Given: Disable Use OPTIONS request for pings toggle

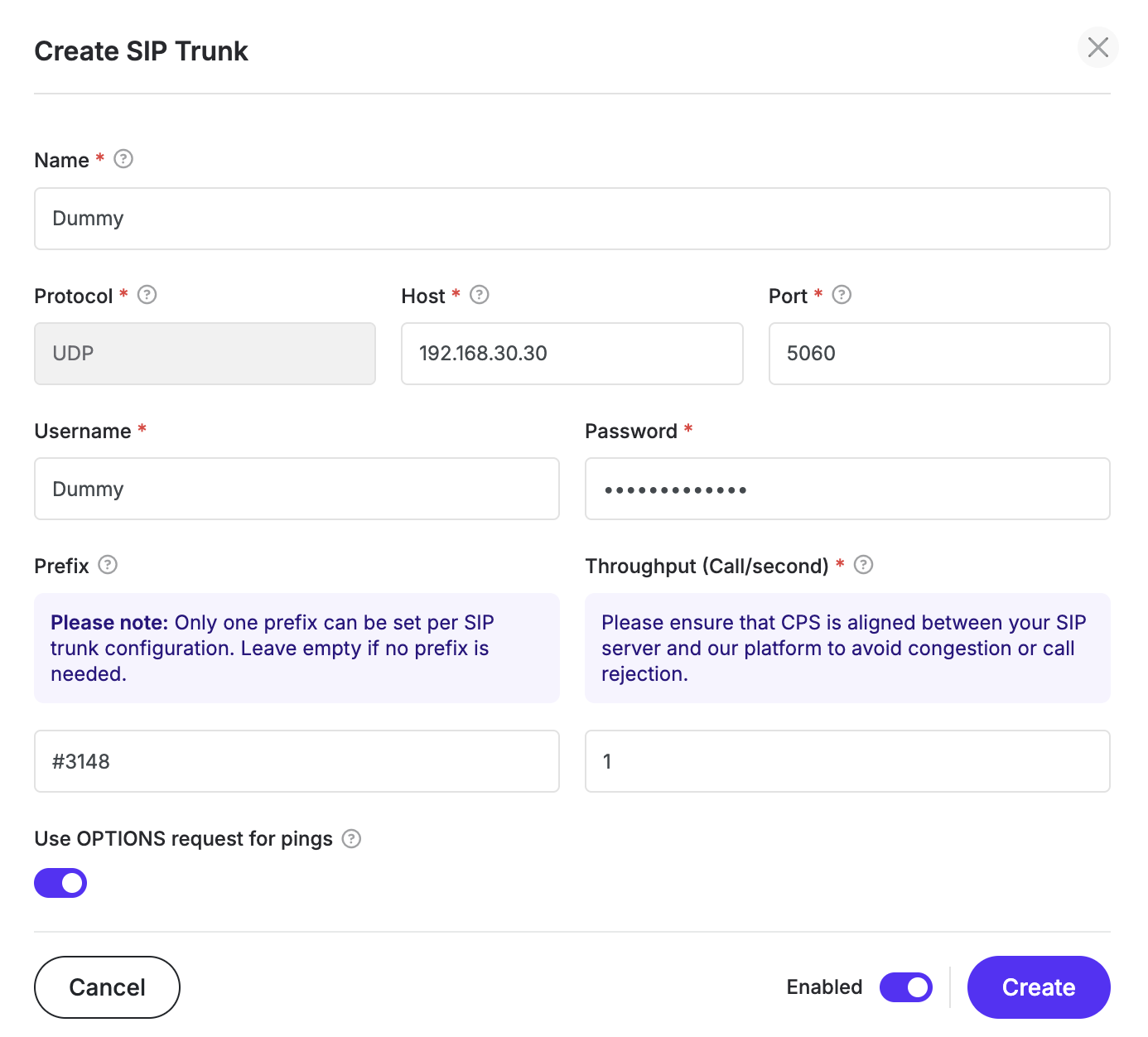Looking at the screenshot, I should [x=60, y=883].
